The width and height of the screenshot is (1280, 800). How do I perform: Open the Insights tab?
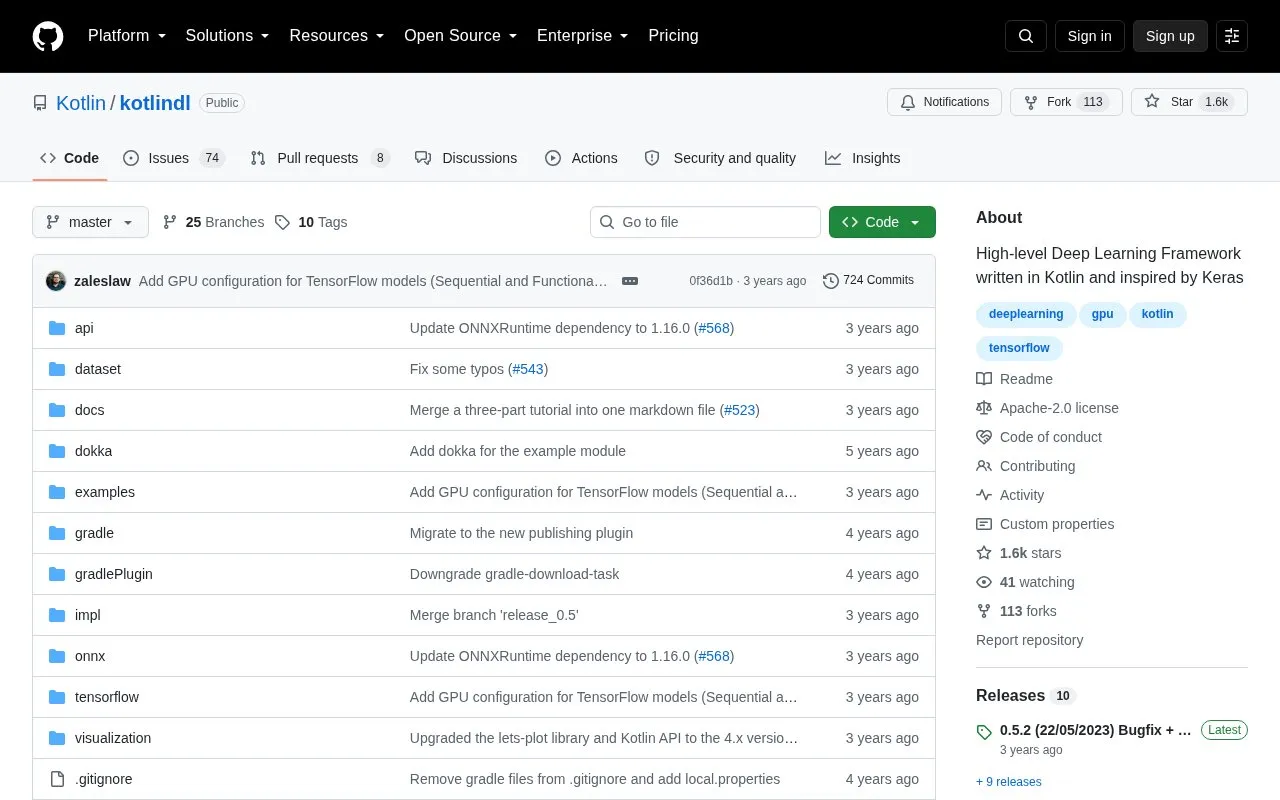pos(862,158)
